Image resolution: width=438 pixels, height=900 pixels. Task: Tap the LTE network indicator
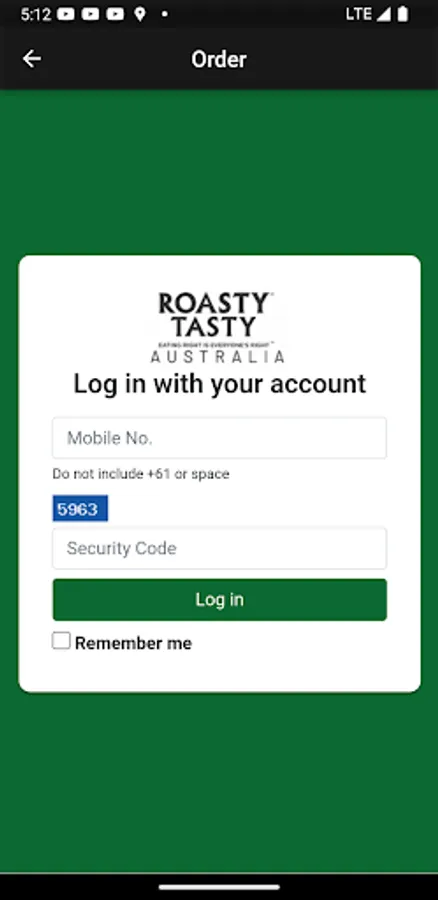coord(359,14)
